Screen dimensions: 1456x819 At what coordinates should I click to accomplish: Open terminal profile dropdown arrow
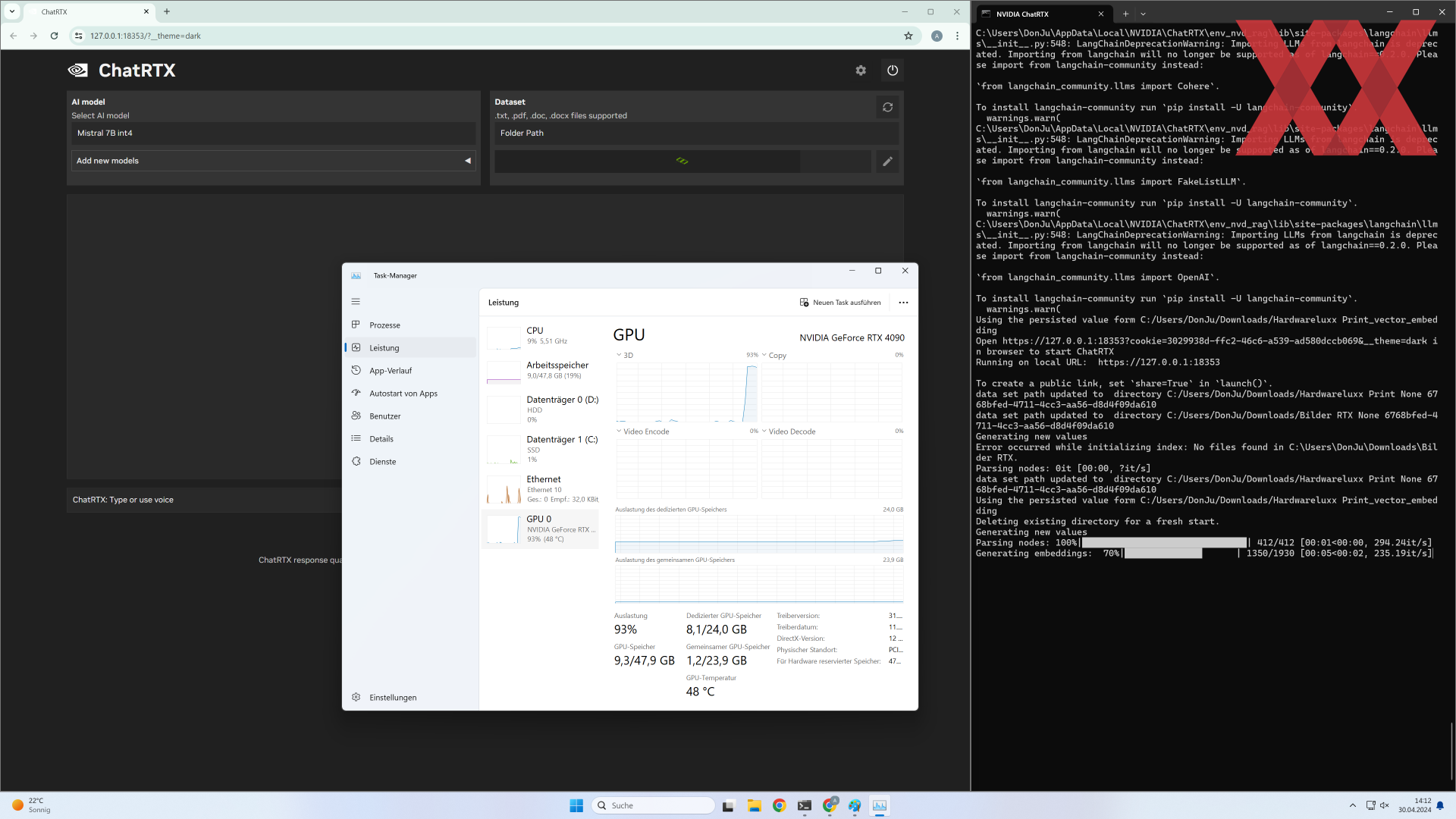(1143, 14)
